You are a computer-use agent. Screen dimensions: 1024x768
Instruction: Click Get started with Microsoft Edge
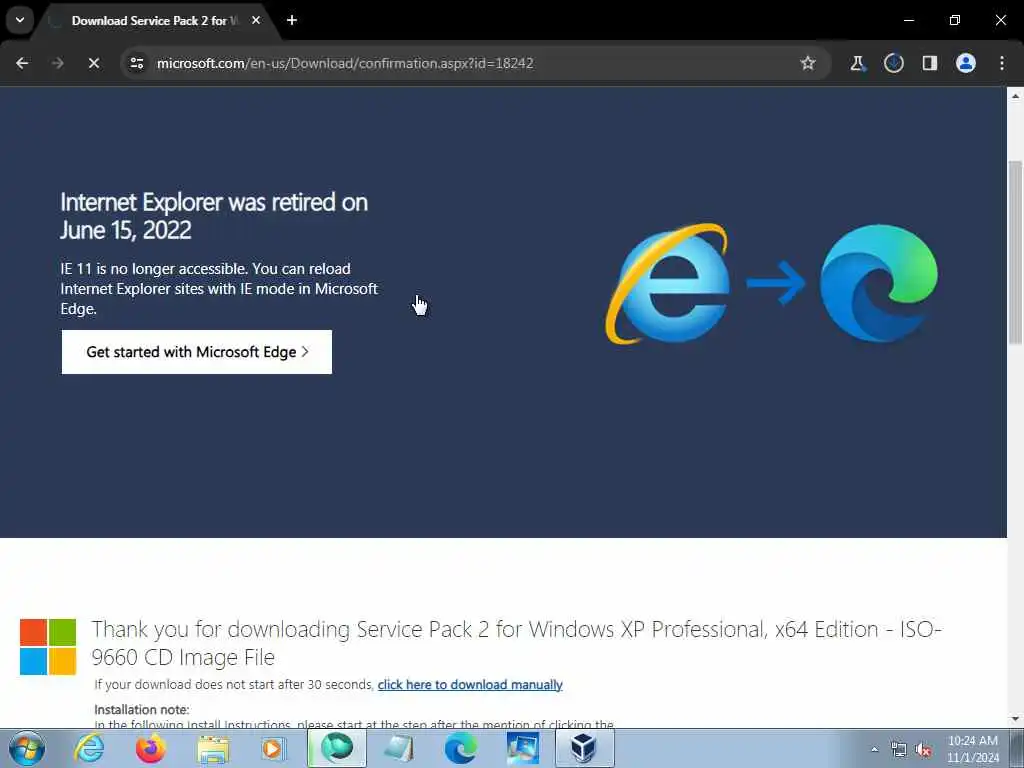(x=197, y=352)
